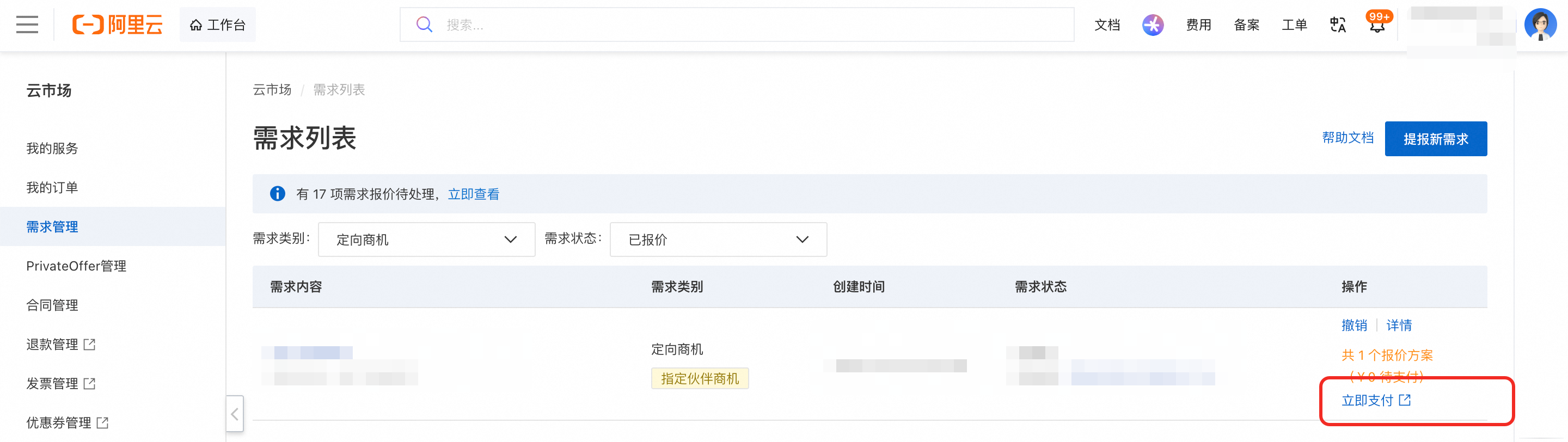Select 我的订单 in the sidebar

tap(52, 187)
